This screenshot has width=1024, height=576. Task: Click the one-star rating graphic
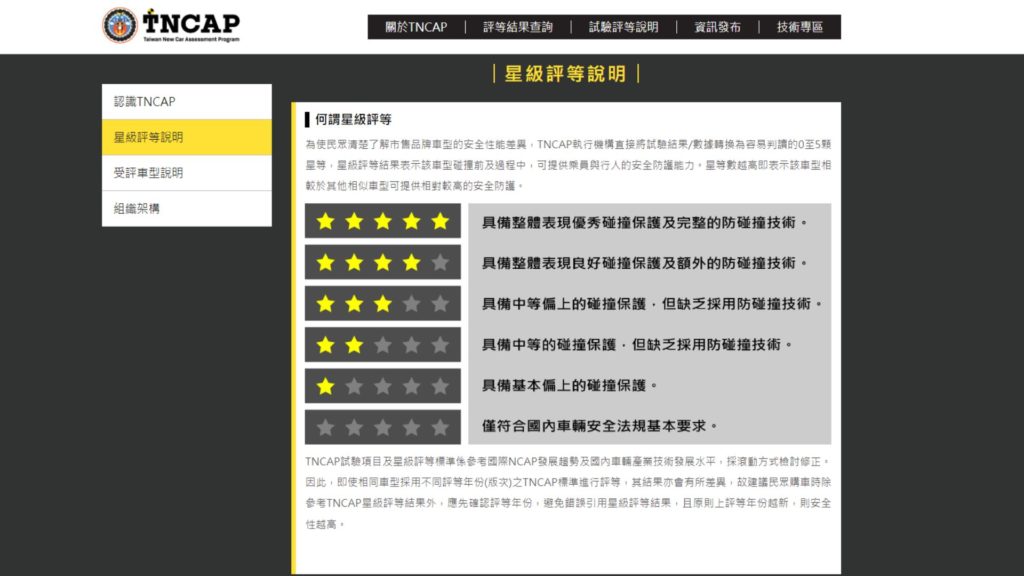(383, 386)
